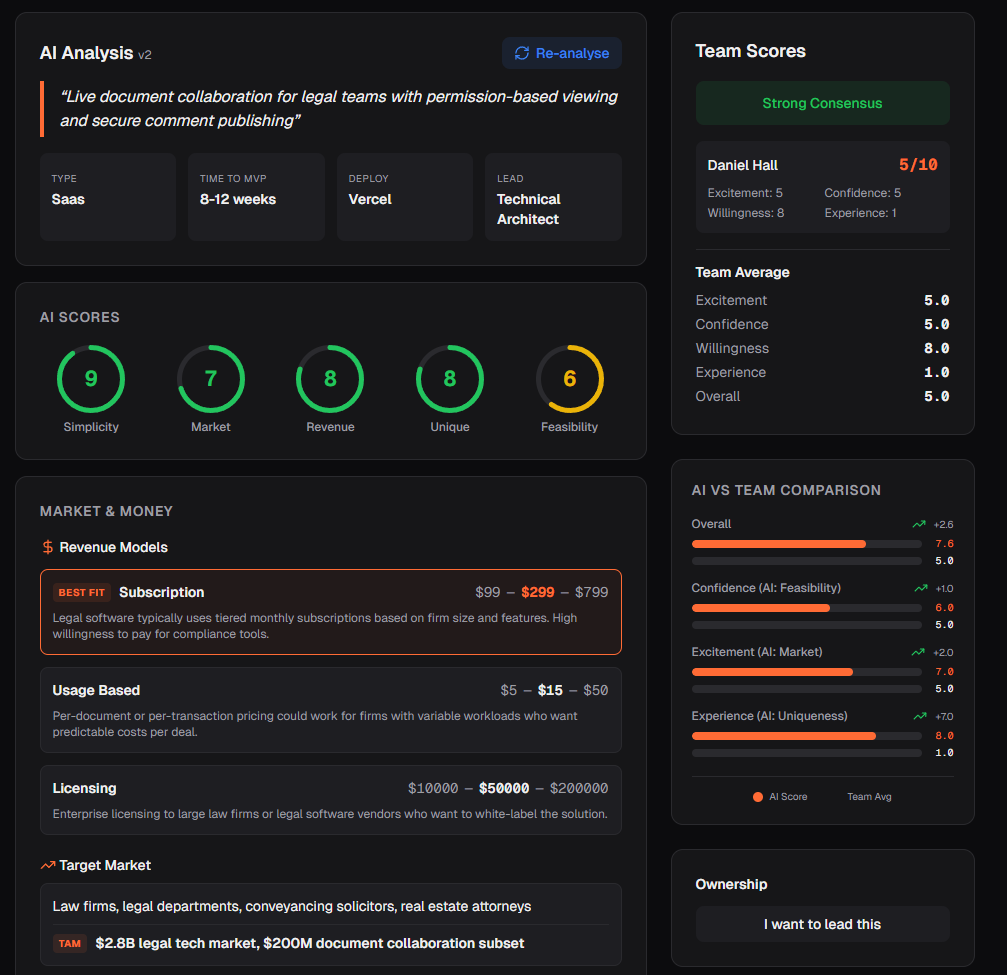The height and width of the screenshot is (975, 1007).
Task: Collapse the Licensing revenue model
Action: coord(330,798)
